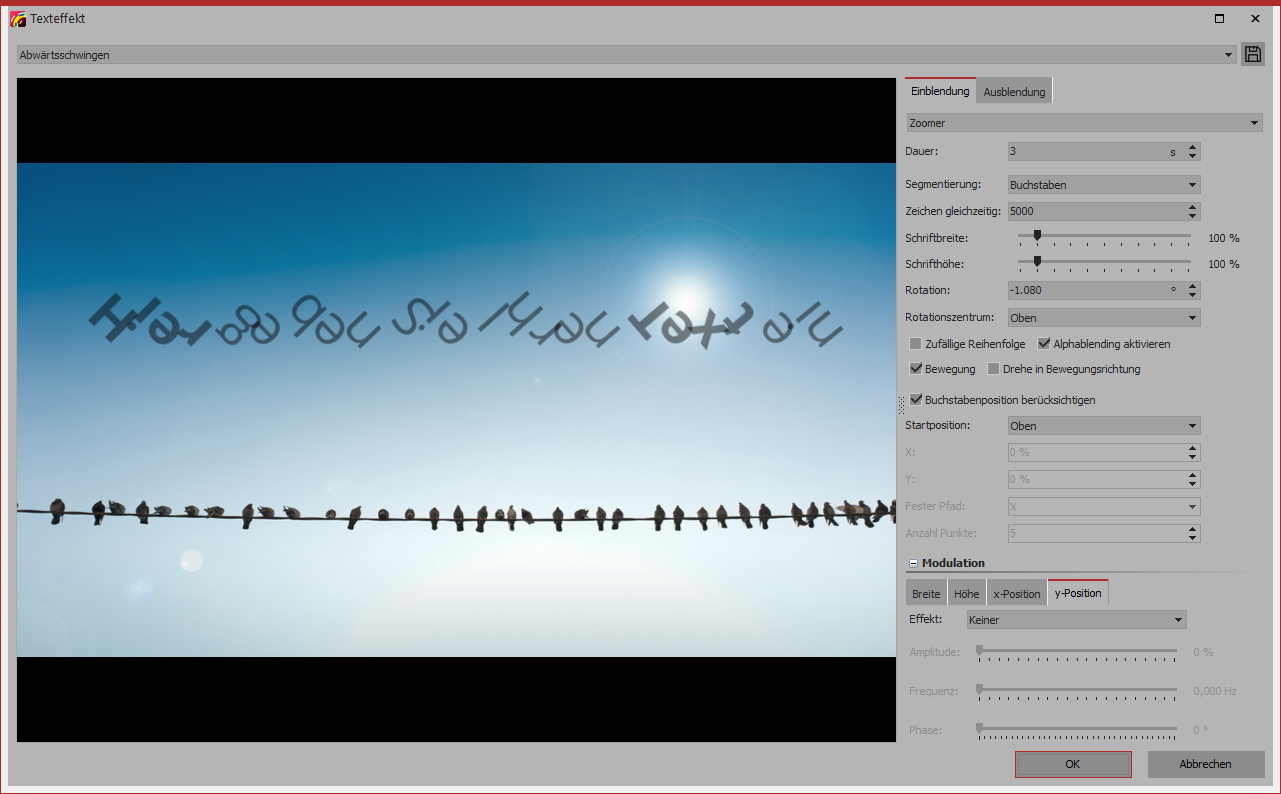Confirm the text effect with OK
Screen dimensions: 1281x794
tap(1073, 763)
